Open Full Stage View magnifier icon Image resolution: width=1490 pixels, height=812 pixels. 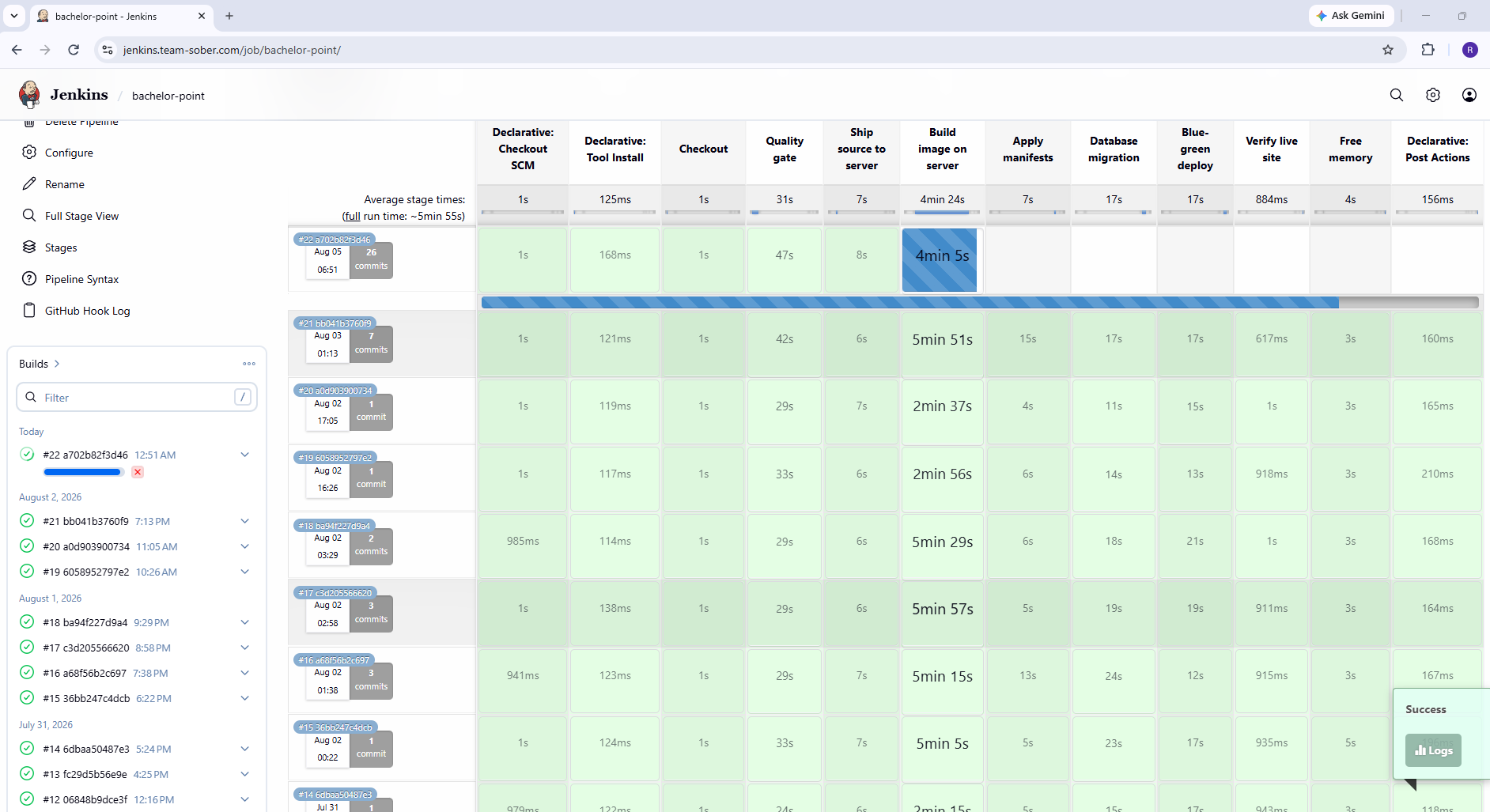(x=29, y=215)
